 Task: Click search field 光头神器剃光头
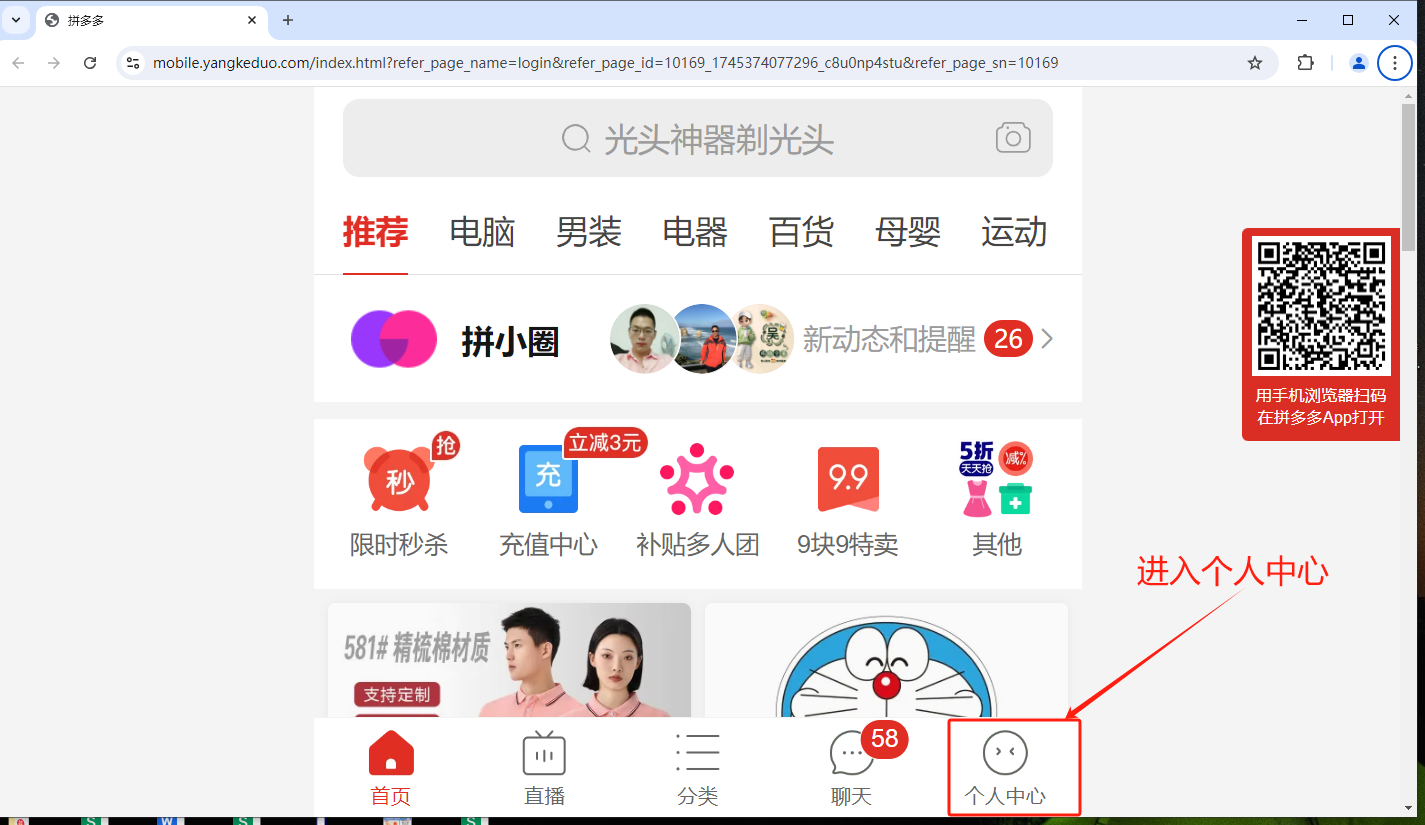(697, 138)
